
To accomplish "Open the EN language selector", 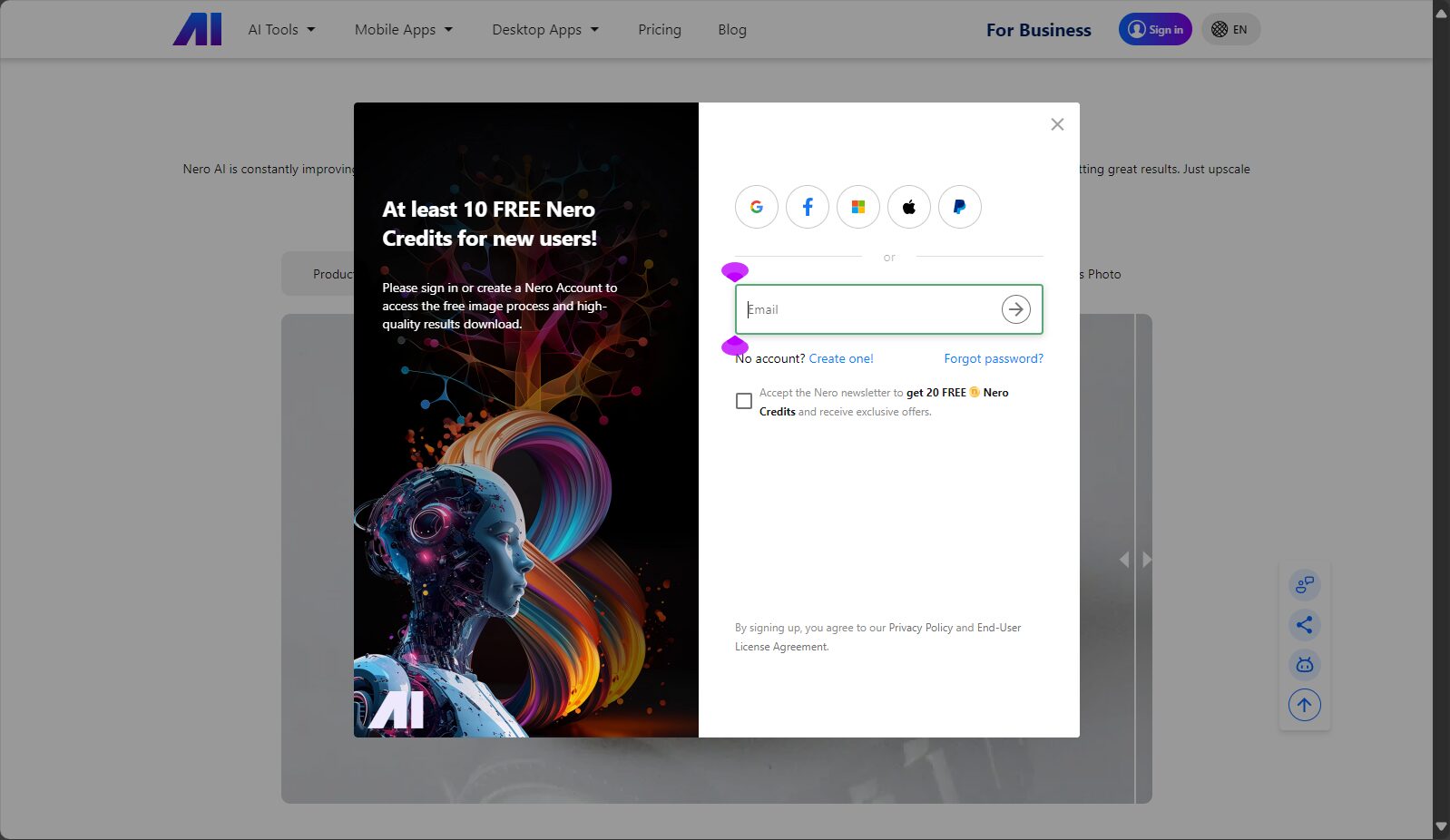I will click(x=1230, y=29).
